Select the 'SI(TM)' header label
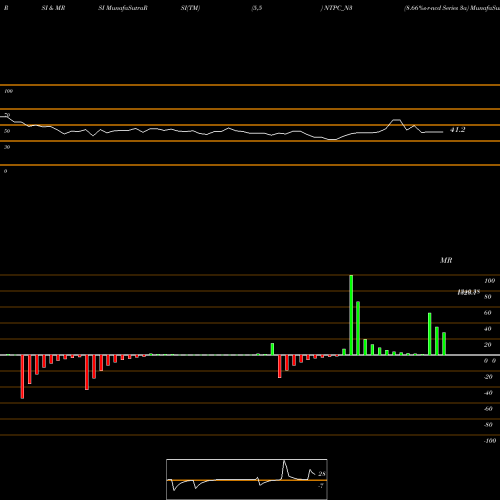This screenshot has height=500, width=500. (x=190, y=8)
